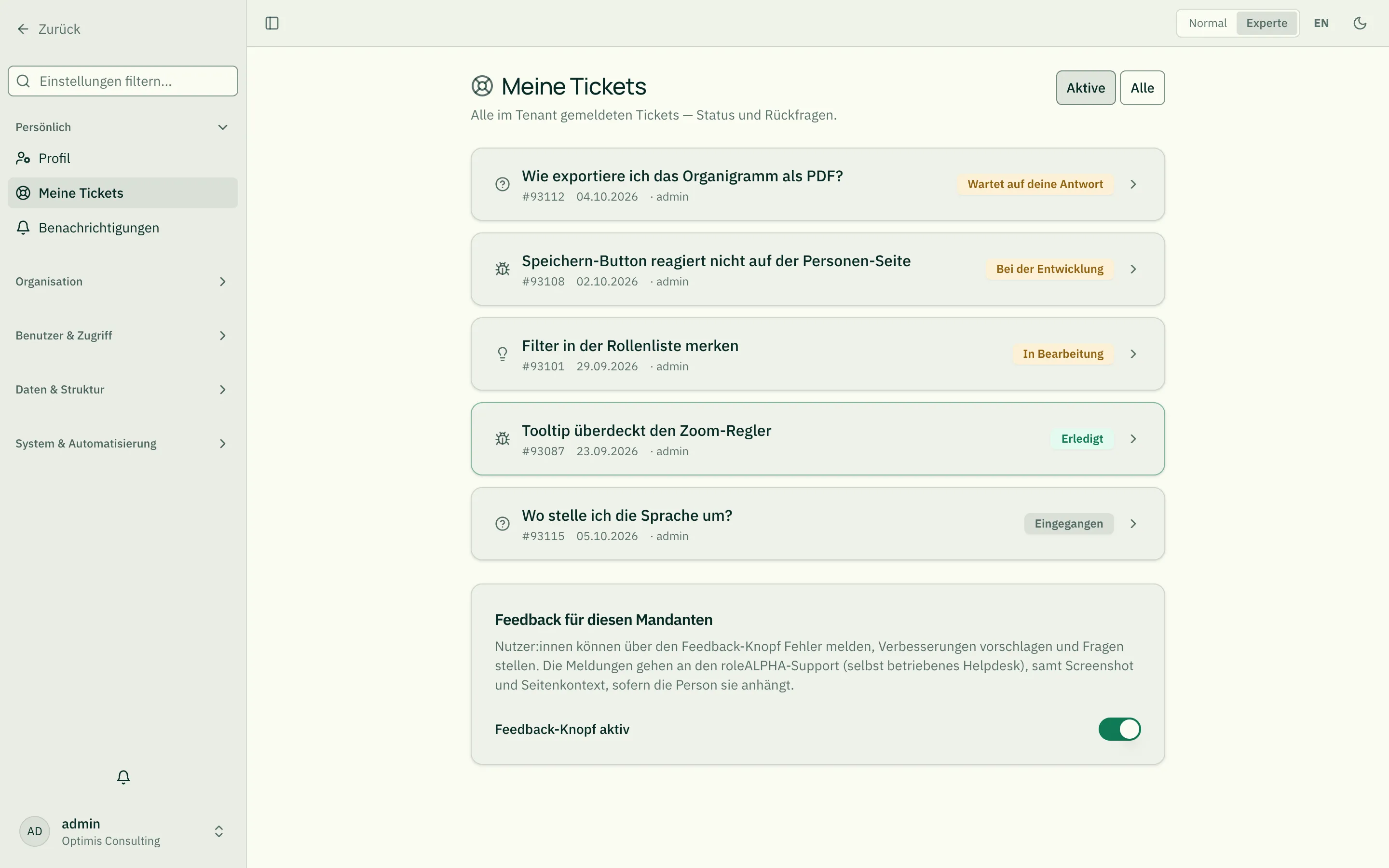This screenshot has height=868, width=1389.
Task: Click the Optimis Consulting tenant name
Action: pyautogui.click(x=111, y=841)
